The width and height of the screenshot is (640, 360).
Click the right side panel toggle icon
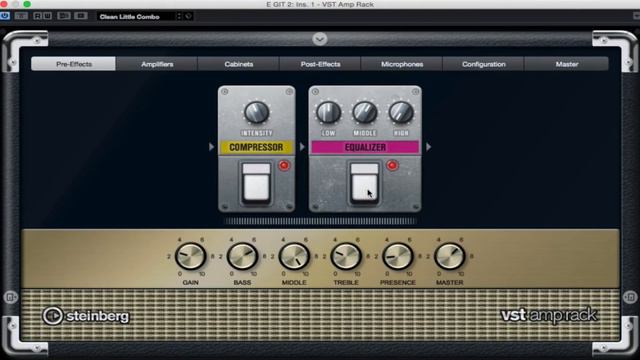pyautogui.click(x=629, y=297)
